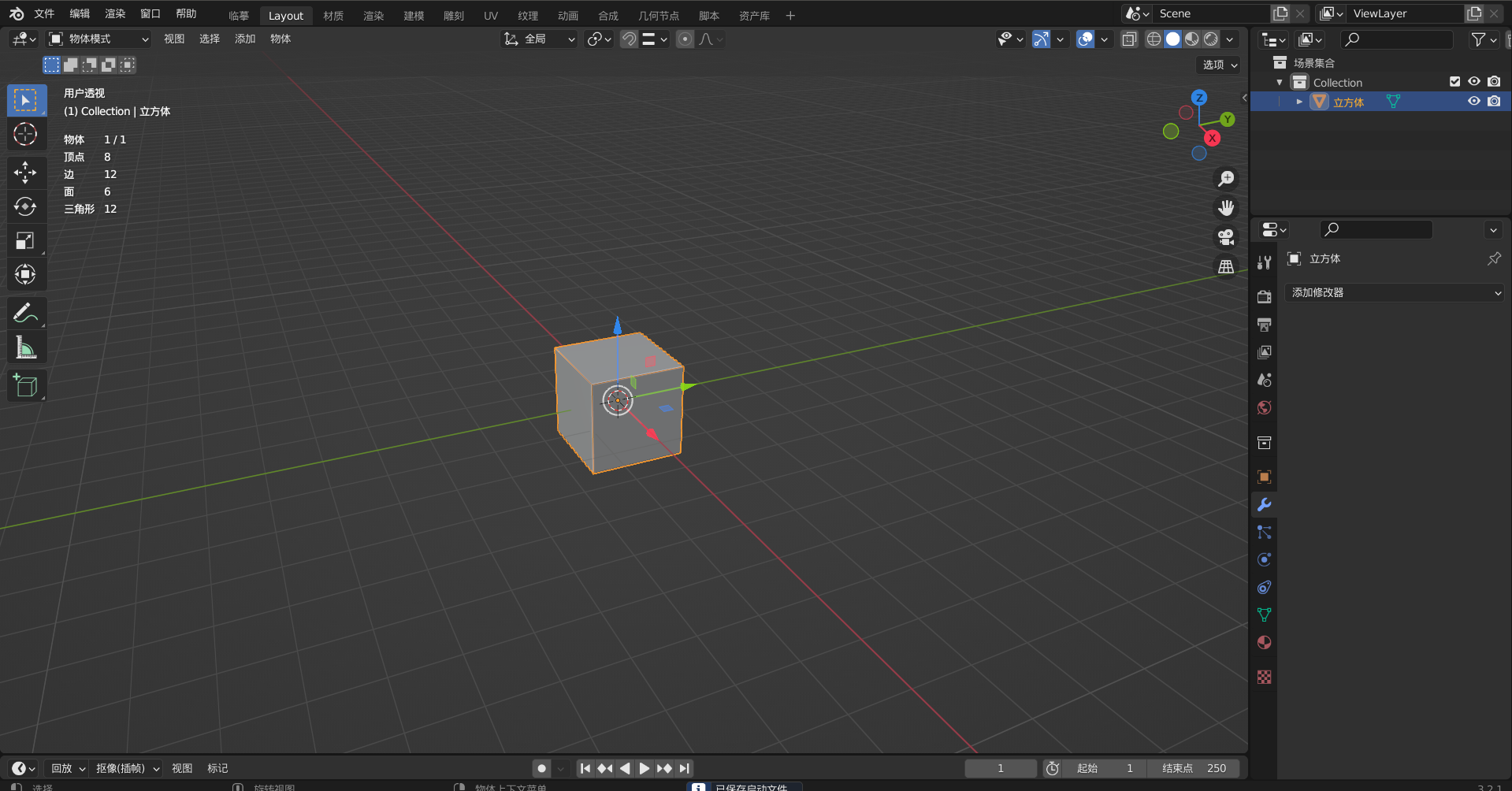The height and width of the screenshot is (791, 1512).
Task: Open the Texture checkerboard properties tab
Action: point(1264,677)
